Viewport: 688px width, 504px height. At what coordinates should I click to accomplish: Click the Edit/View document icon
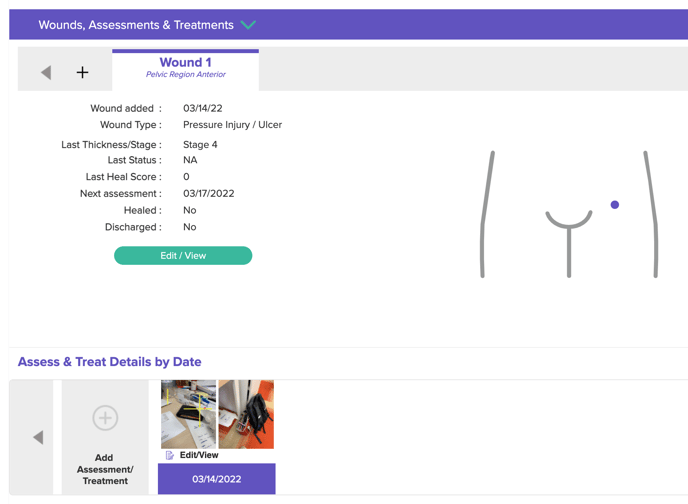pyautogui.click(x=170, y=456)
